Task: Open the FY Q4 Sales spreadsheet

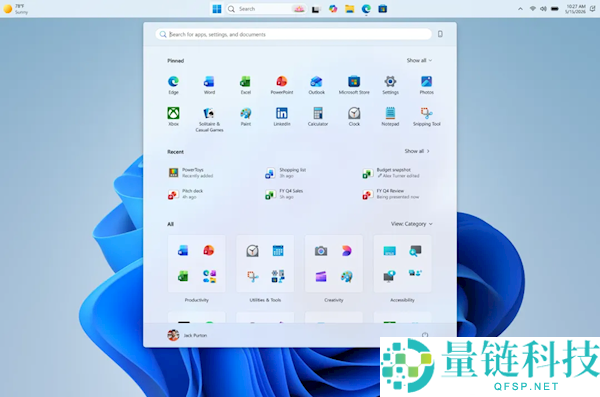Action: pyautogui.click(x=284, y=194)
